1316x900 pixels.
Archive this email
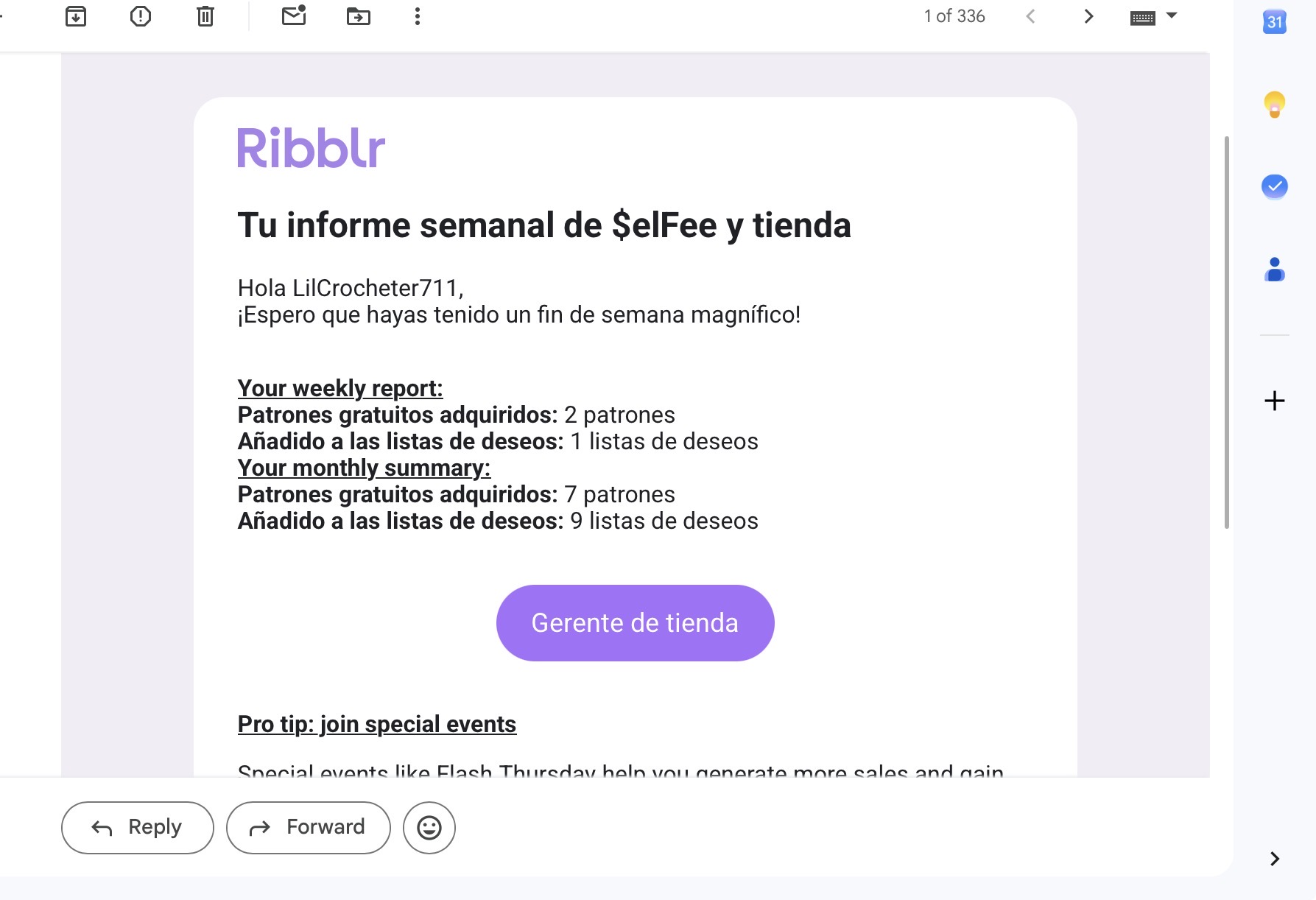[76, 16]
